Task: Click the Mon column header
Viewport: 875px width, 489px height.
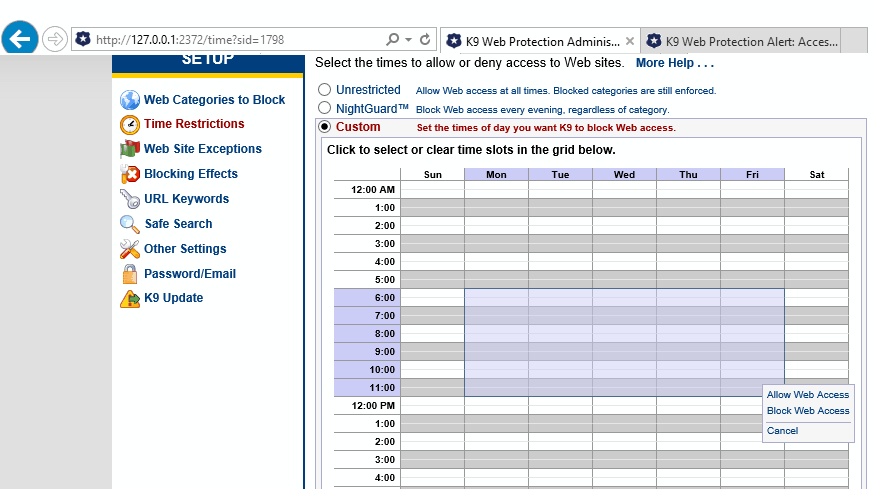Action: pyautogui.click(x=496, y=175)
